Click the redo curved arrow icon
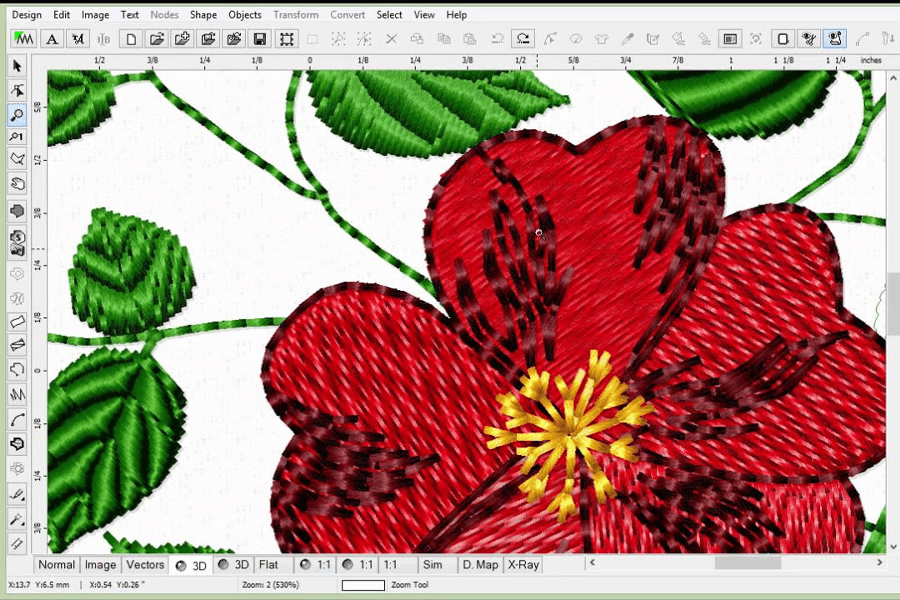 [523, 39]
